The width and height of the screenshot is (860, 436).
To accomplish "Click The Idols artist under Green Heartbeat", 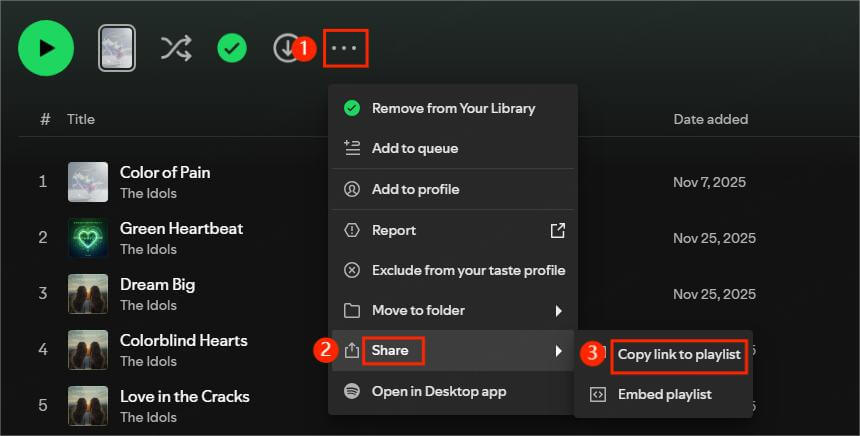I will (x=149, y=249).
